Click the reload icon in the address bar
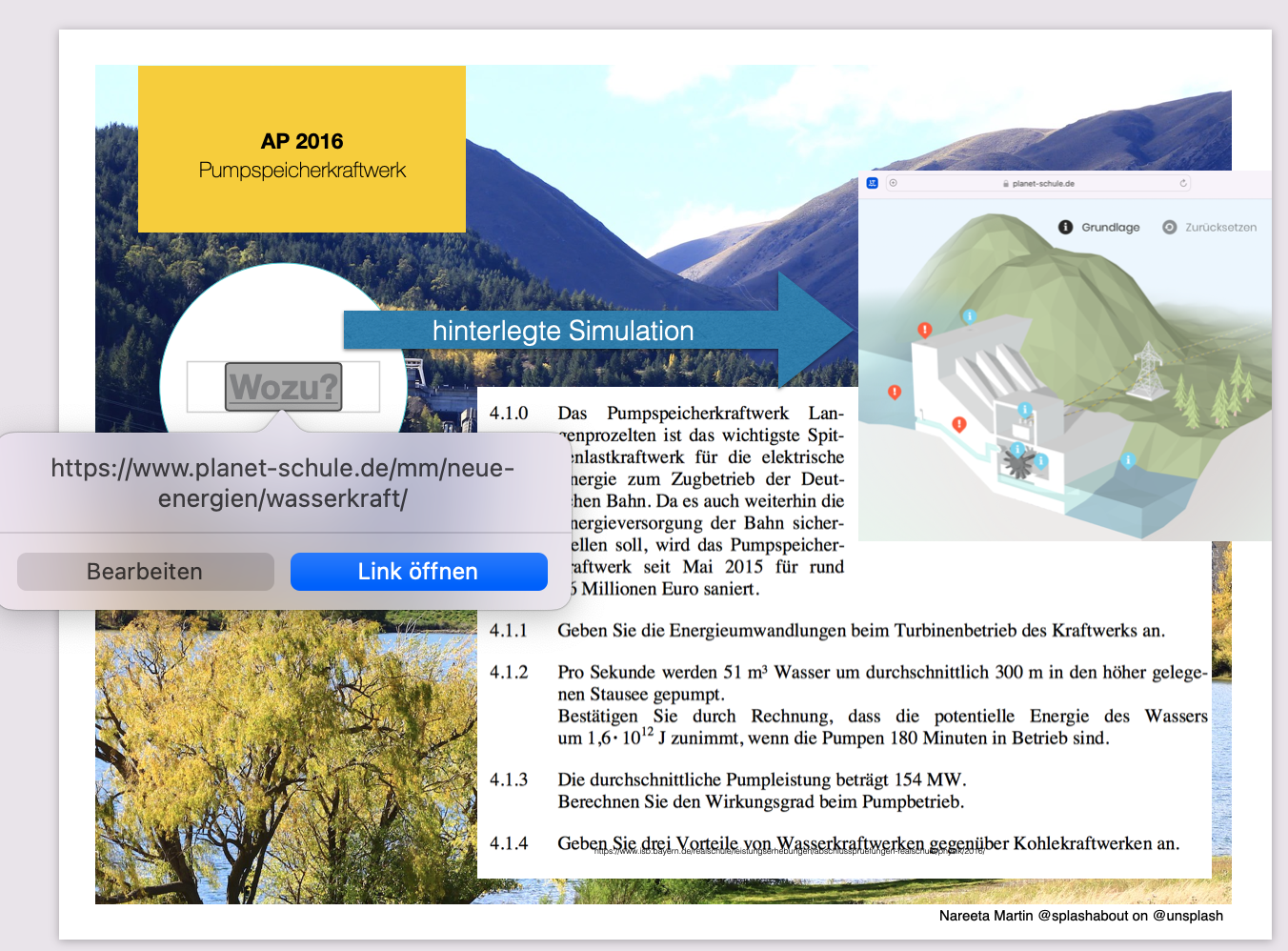 pyautogui.click(x=1183, y=183)
